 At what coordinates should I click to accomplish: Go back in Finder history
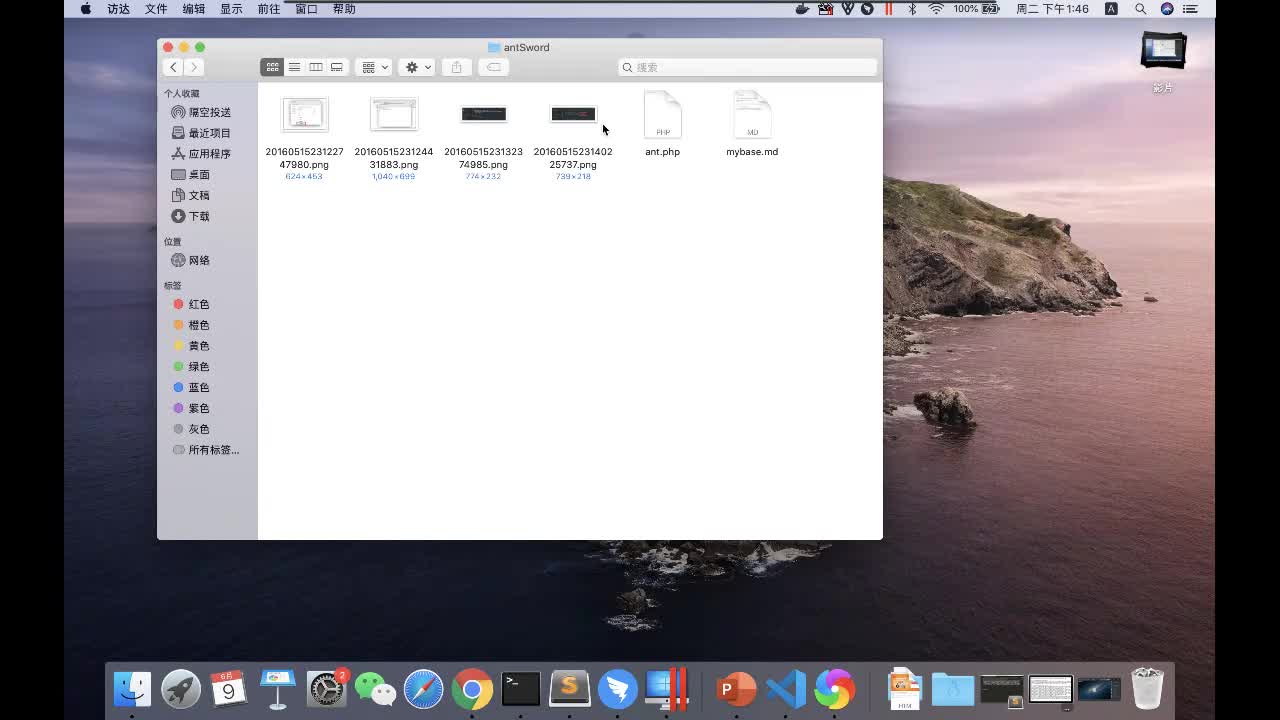point(173,67)
